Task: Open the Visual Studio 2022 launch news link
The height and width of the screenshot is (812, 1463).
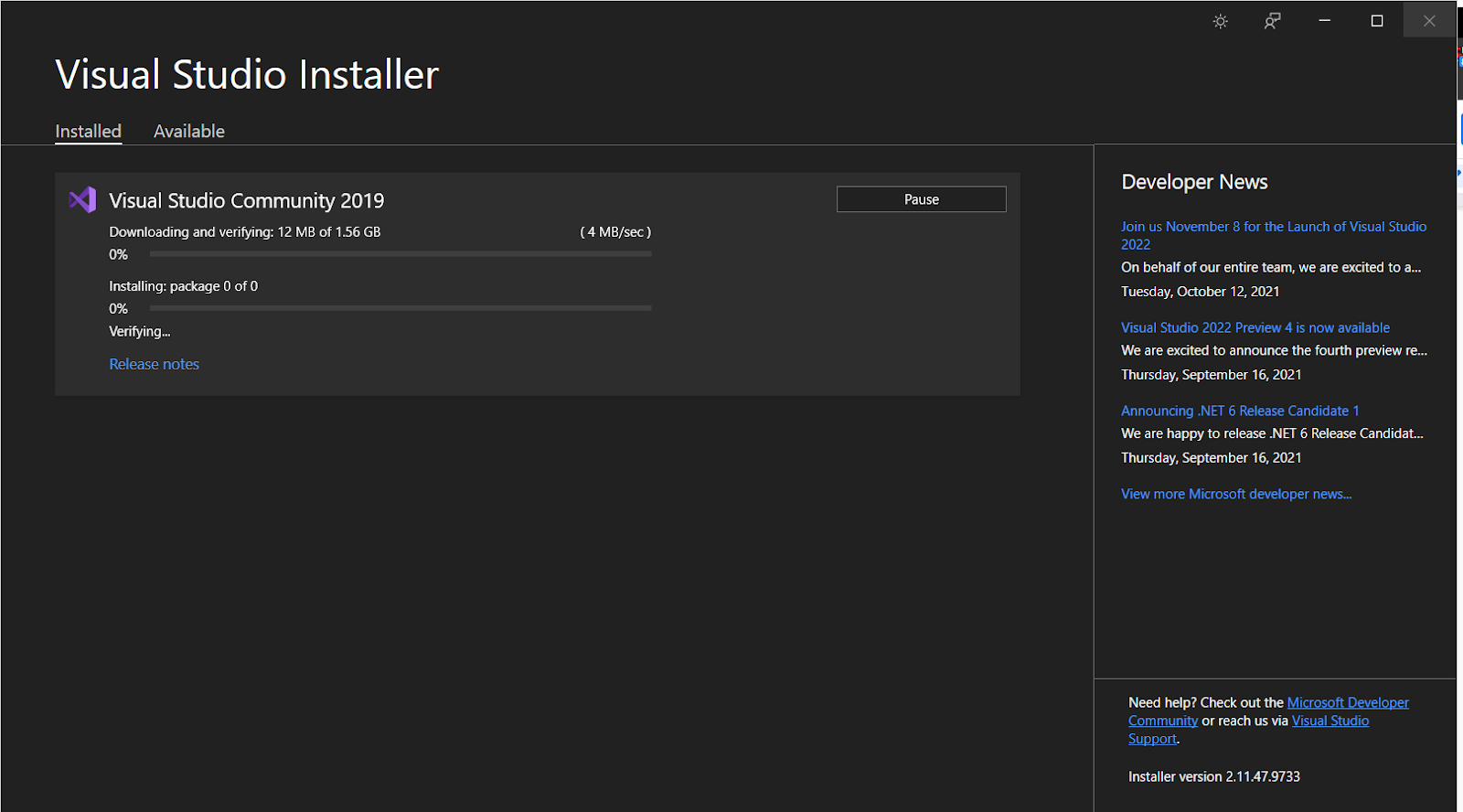Action: (x=1274, y=235)
